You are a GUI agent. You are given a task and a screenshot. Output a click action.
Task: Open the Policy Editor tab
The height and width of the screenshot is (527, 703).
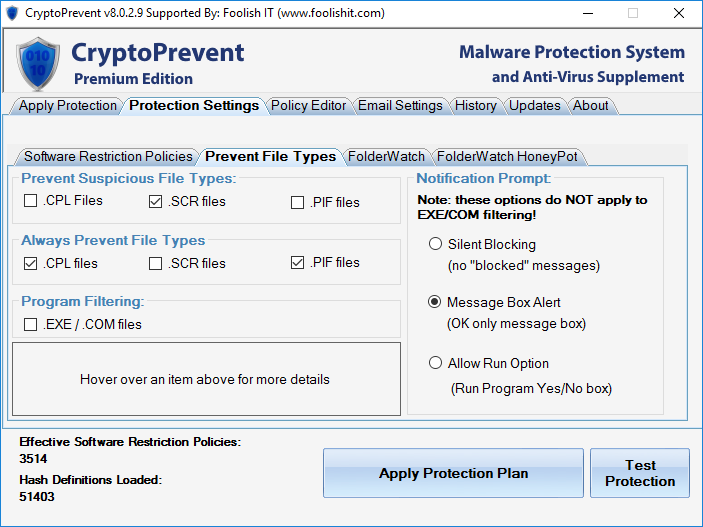pyautogui.click(x=309, y=105)
